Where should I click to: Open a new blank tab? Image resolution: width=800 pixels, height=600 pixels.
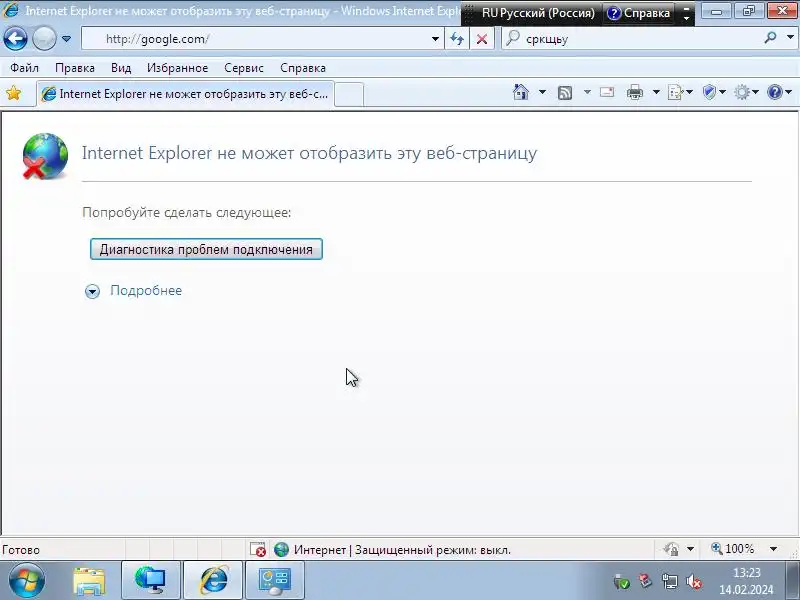tap(349, 95)
